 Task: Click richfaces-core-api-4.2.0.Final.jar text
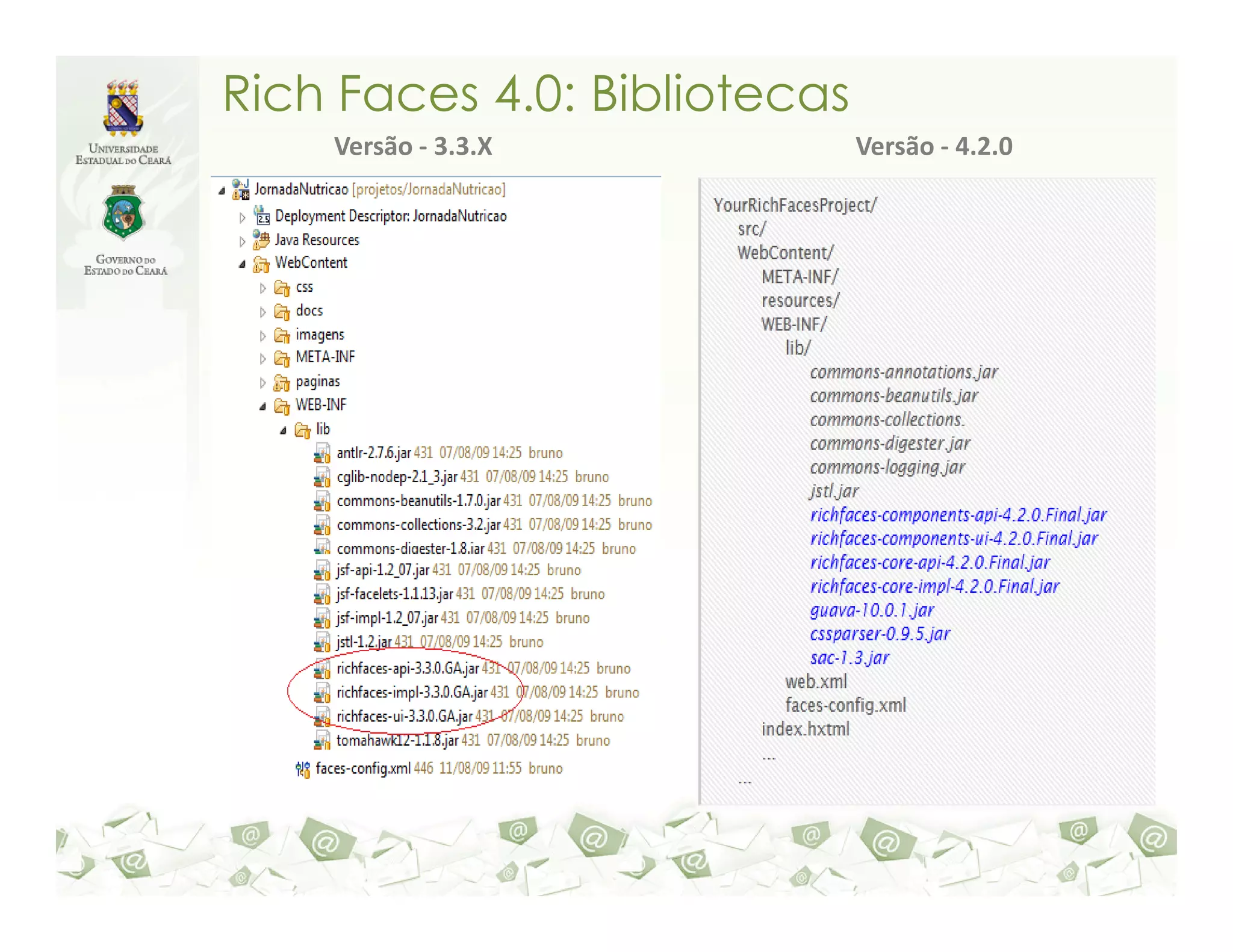point(930,562)
